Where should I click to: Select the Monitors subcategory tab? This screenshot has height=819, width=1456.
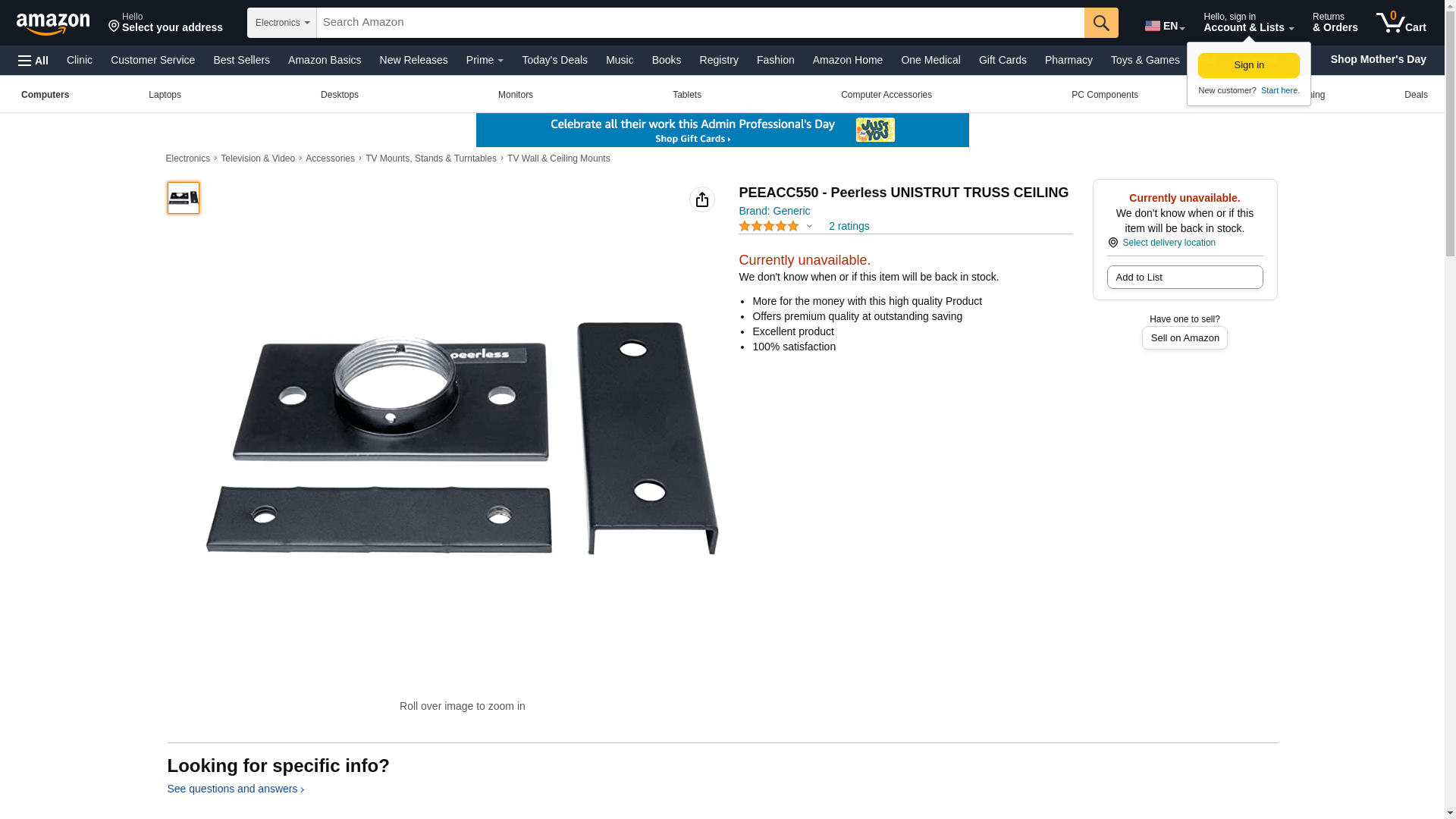516,95
